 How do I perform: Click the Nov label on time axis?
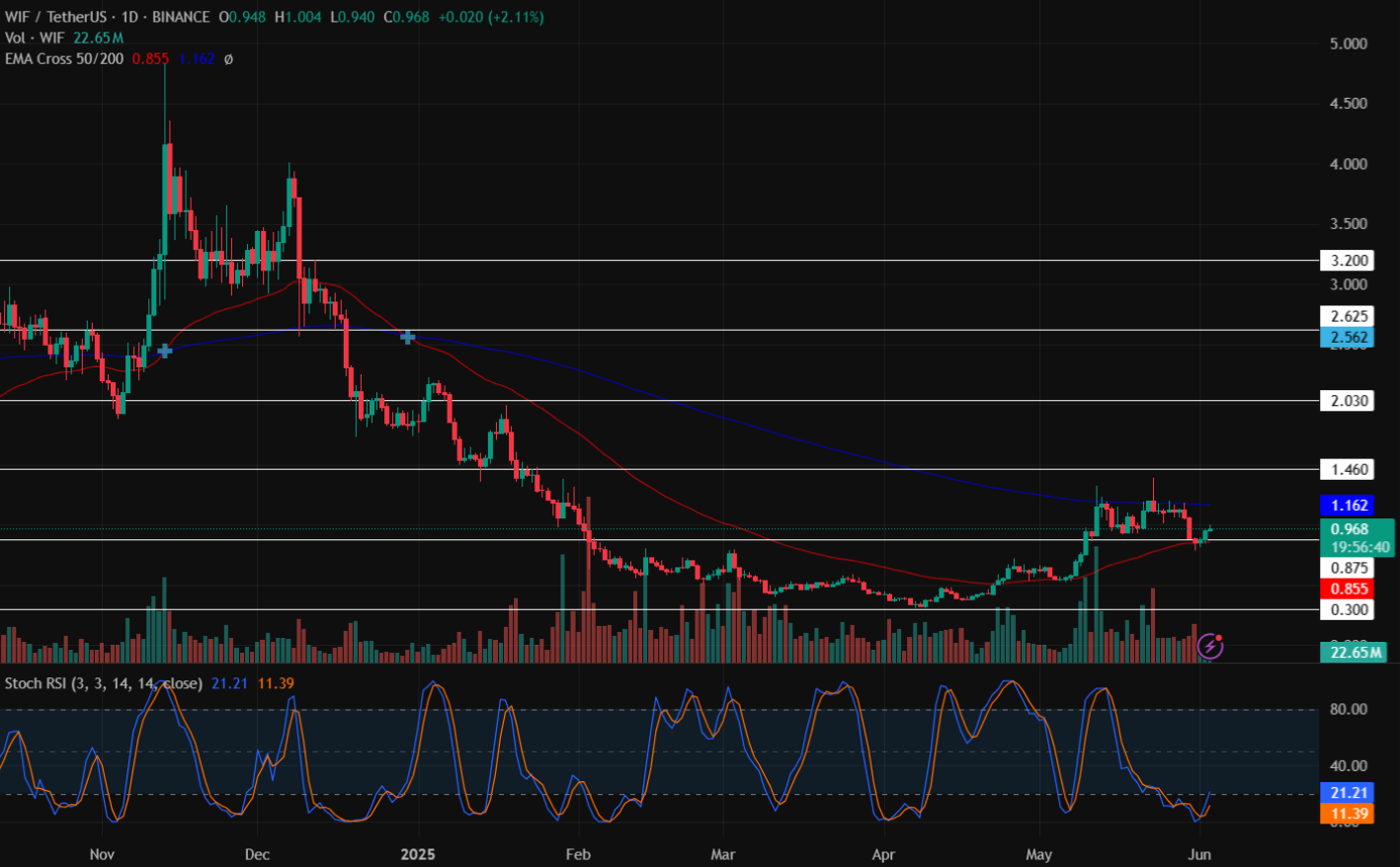(x=102, y=854)
